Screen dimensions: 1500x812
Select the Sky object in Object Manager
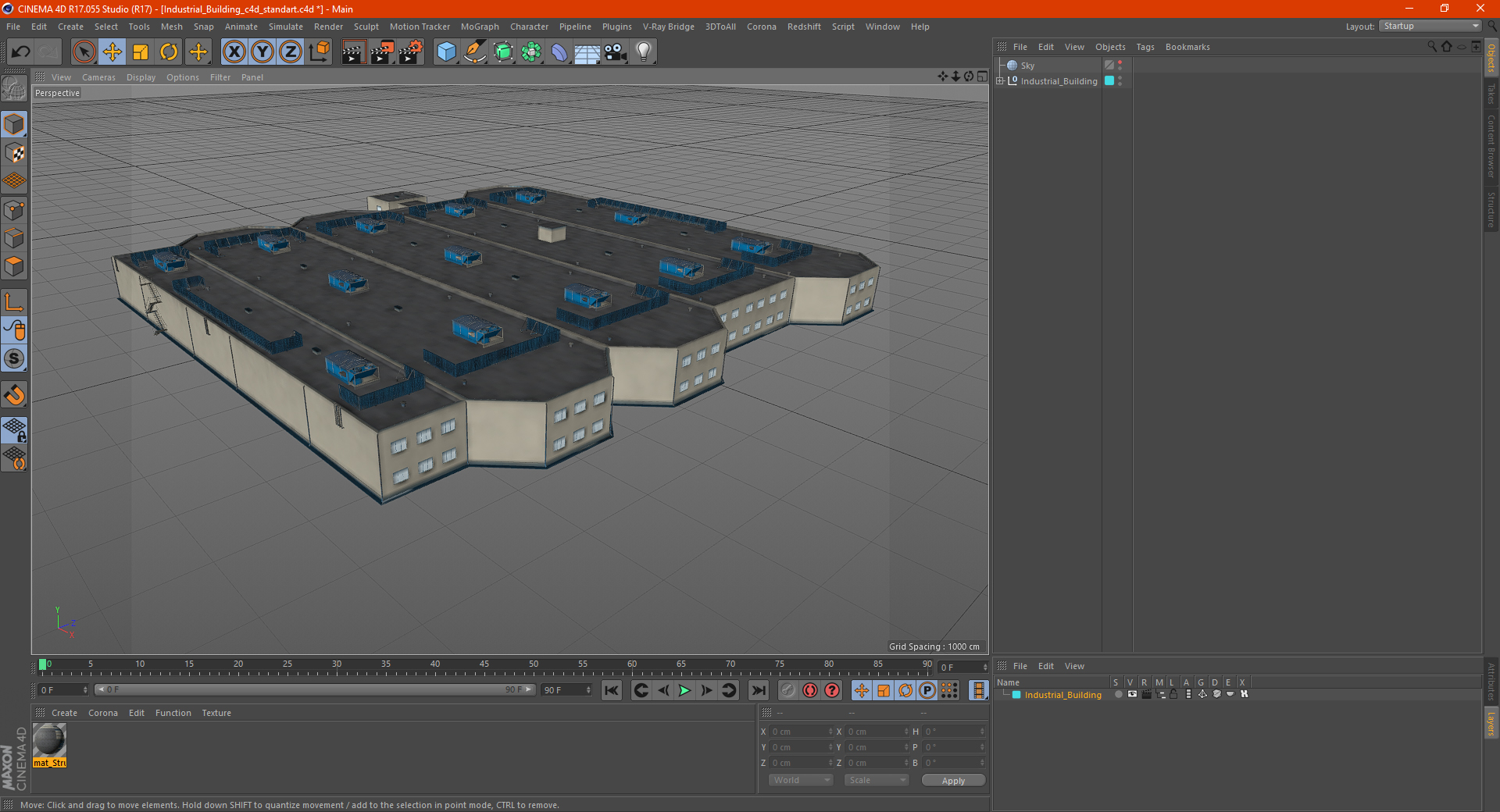(x=1027, y=66)
